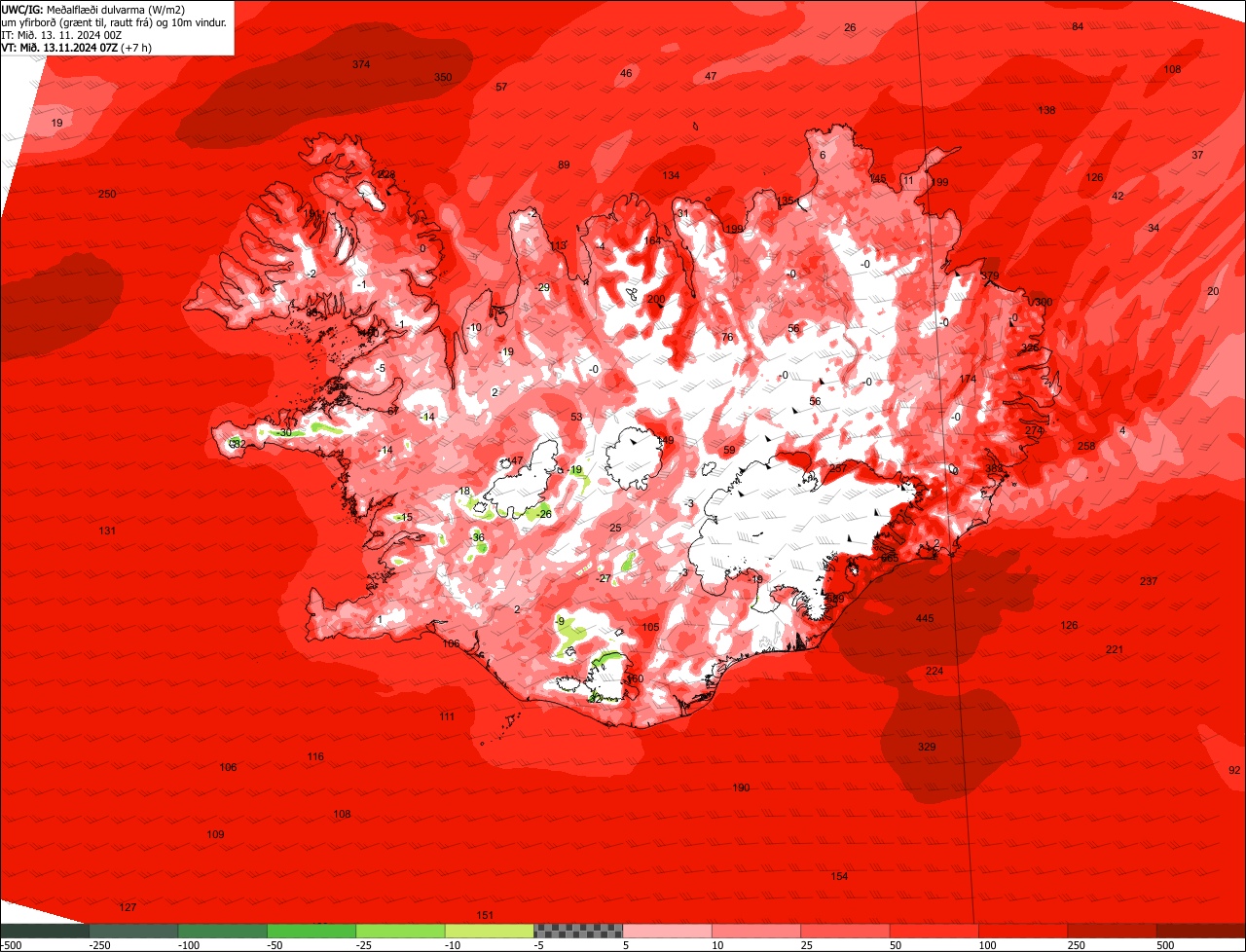
Task: Select legend swatch between 100 and 250
Action: coord(1023,931)
